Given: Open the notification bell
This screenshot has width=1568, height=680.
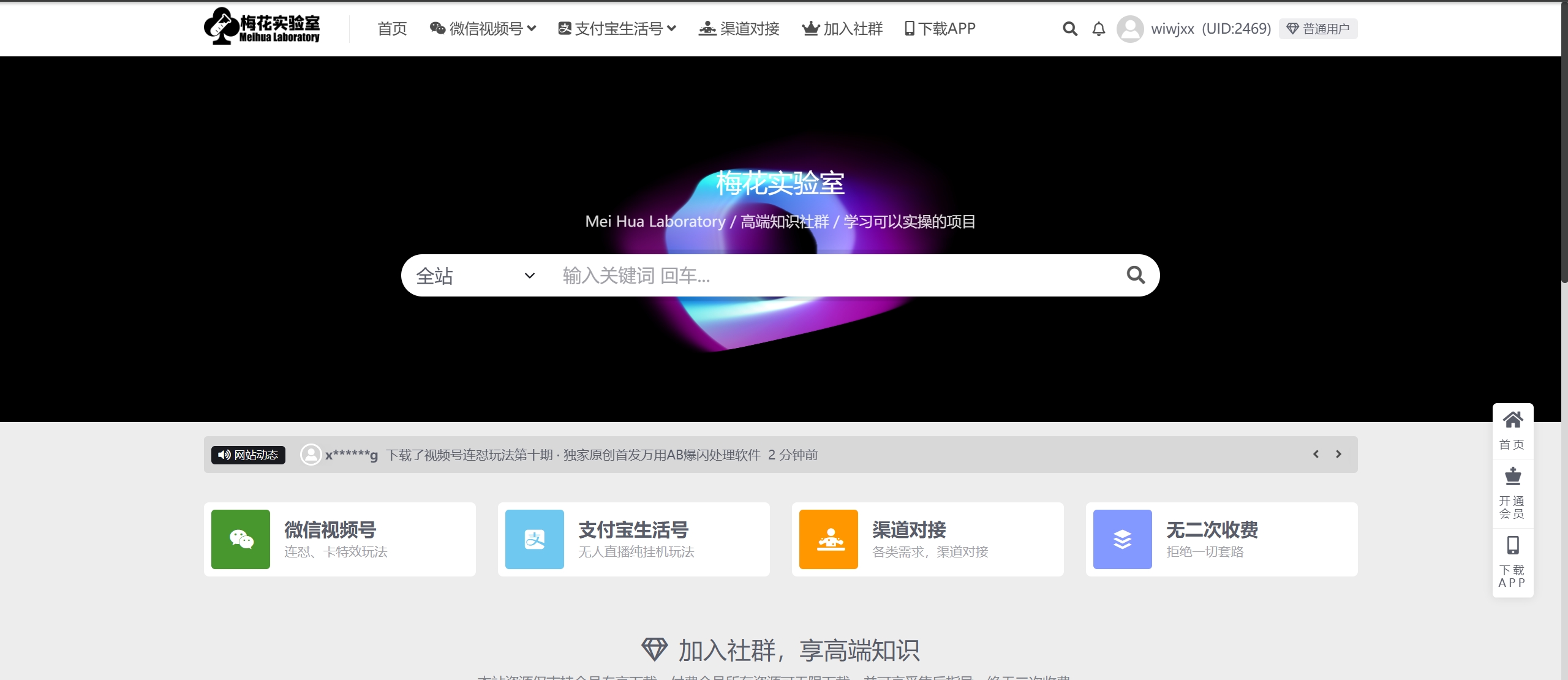Looking at the screenshot, I should coord(1099,29).
